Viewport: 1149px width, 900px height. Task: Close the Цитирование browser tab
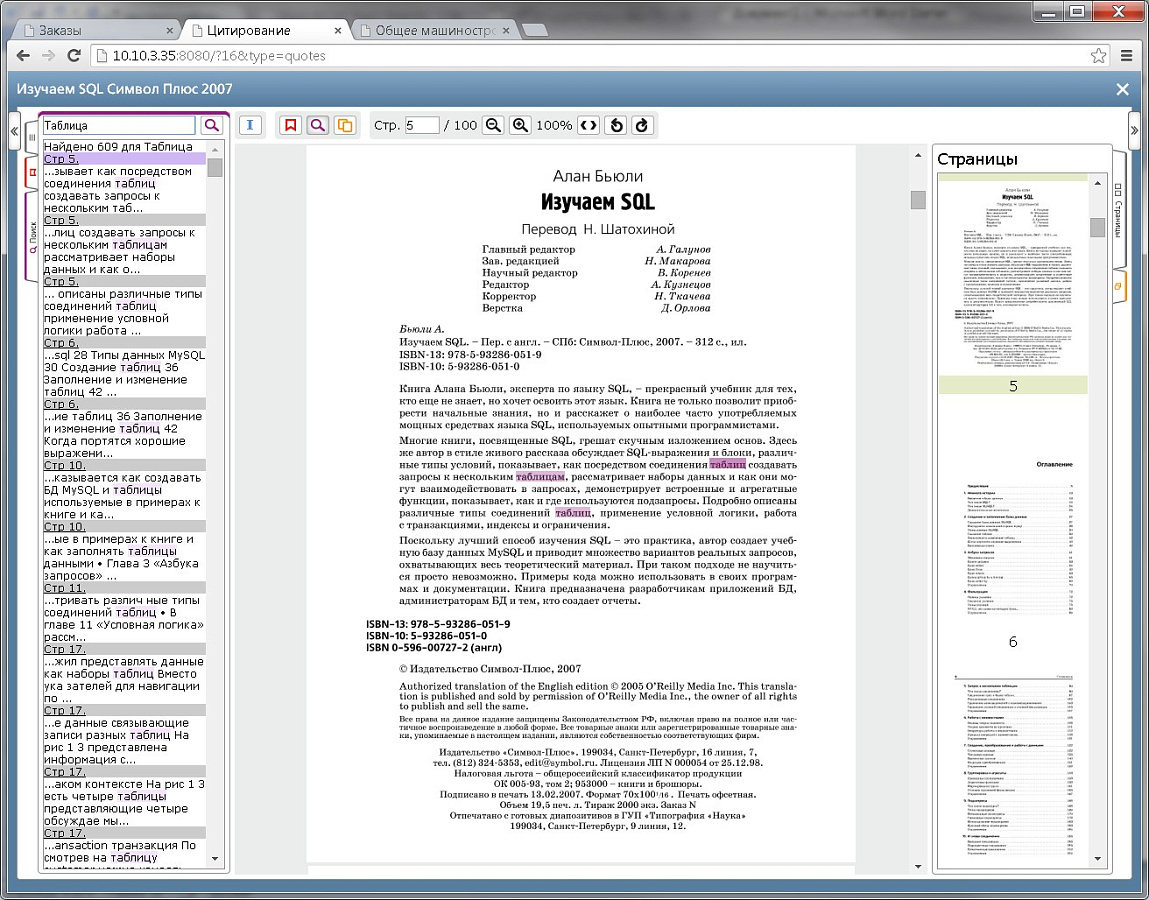[338, 31]
